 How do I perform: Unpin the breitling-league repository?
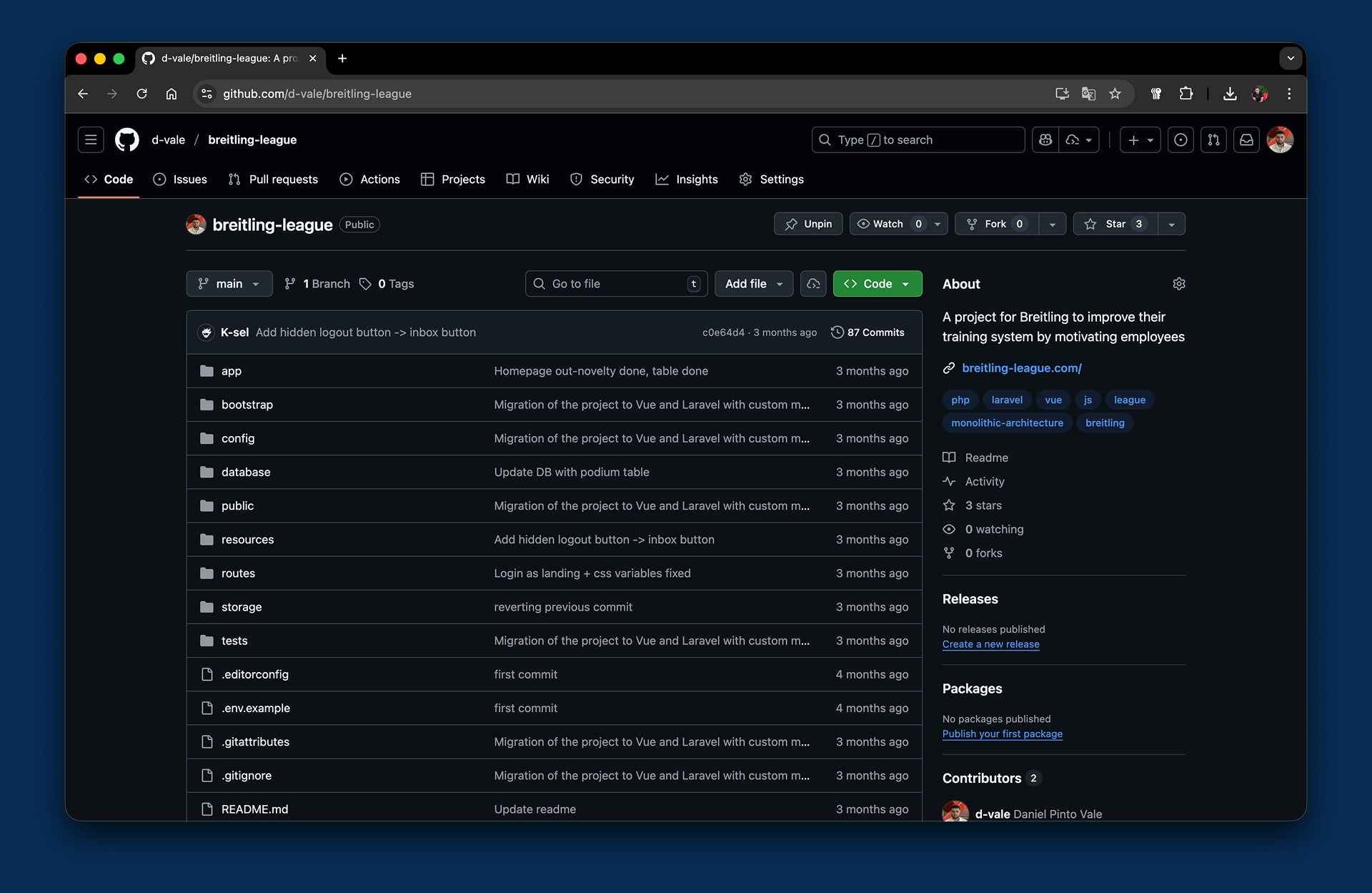(808, 224)
